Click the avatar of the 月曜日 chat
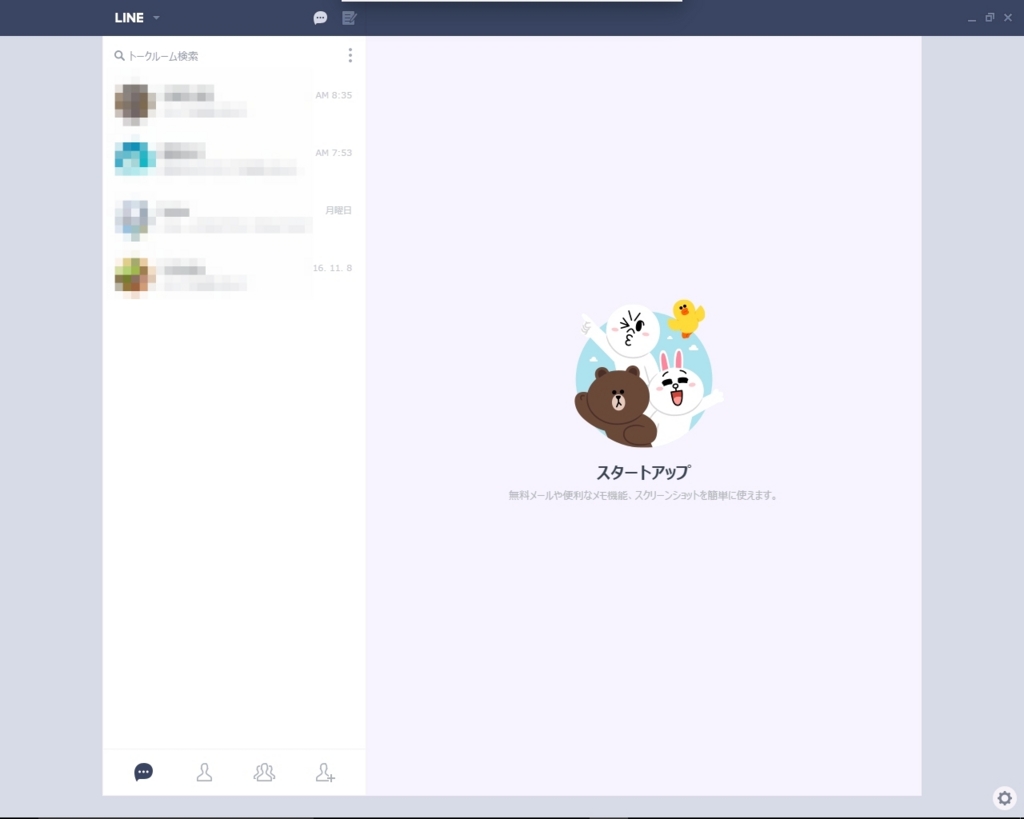 click(135, 218)
